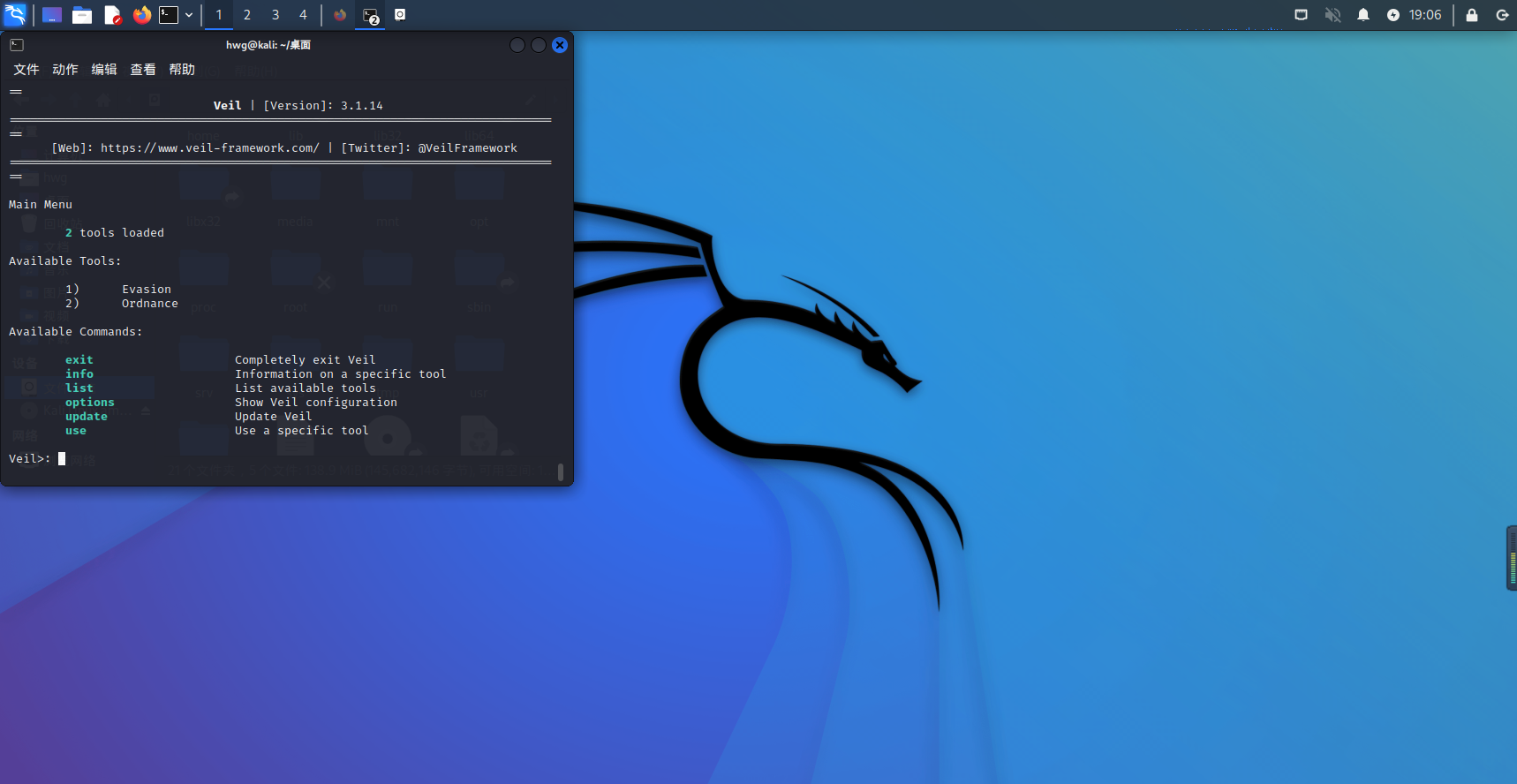Open the text editor launcher
The width and height of the screenshot is (1517, 784).
click(112, 15)
